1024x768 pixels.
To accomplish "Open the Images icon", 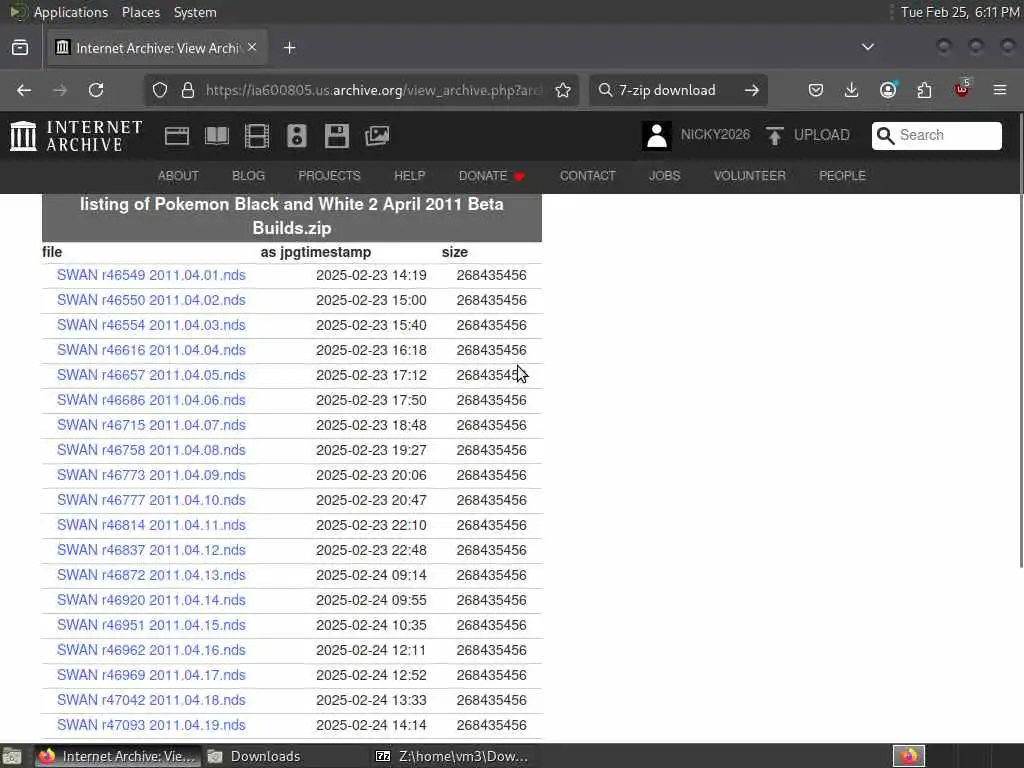I will [x=377, y=136].
